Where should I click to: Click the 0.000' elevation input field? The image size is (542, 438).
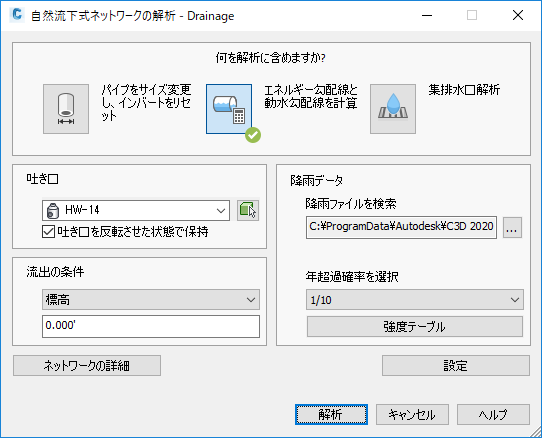point(151,326)
